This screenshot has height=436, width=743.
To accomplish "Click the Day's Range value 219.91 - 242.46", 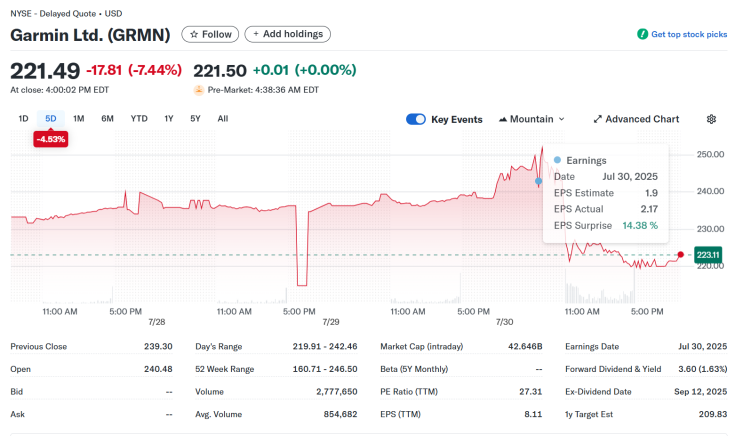I will 325,346.
